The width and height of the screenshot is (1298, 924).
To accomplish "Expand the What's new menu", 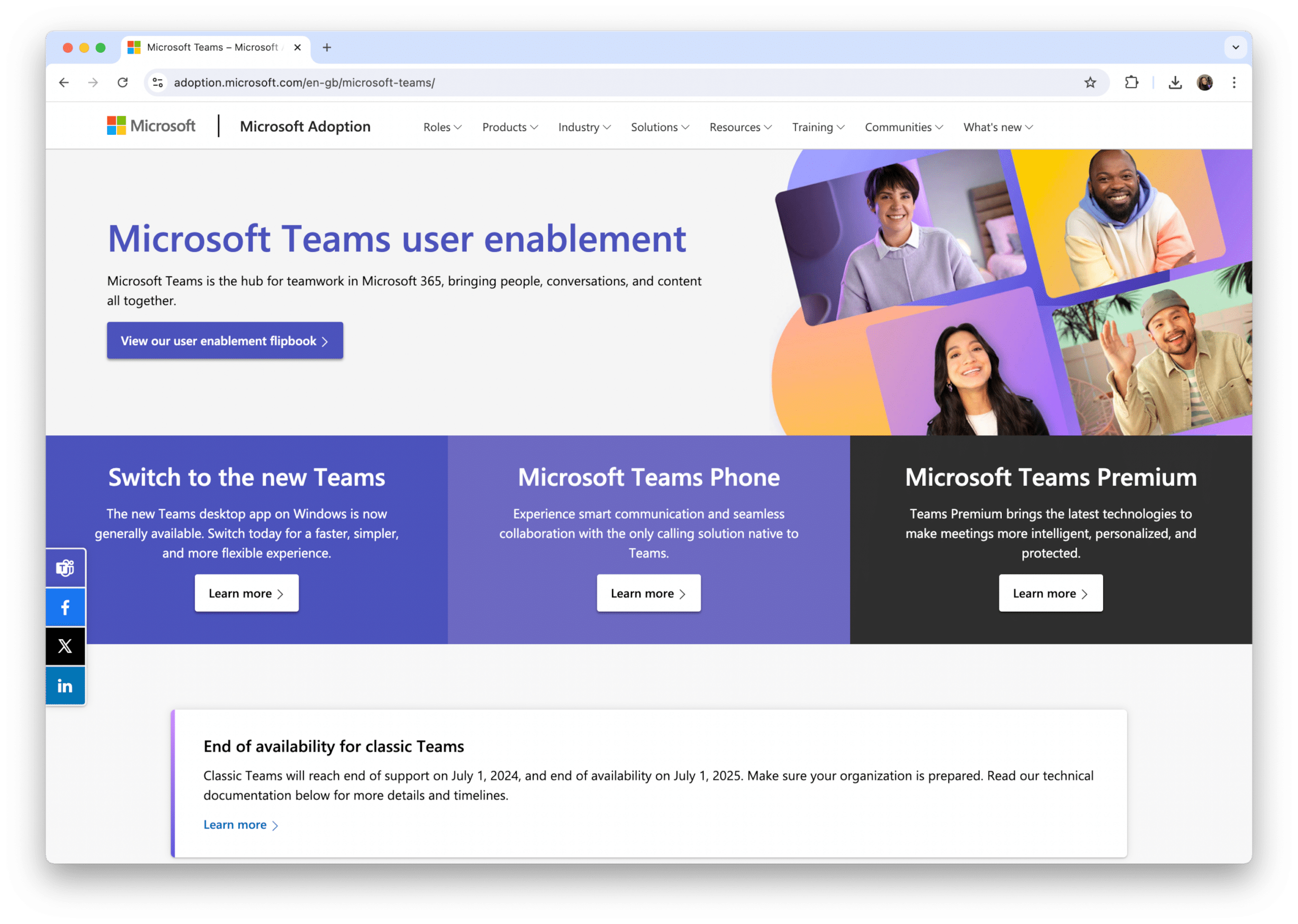I will coord(998,127).
